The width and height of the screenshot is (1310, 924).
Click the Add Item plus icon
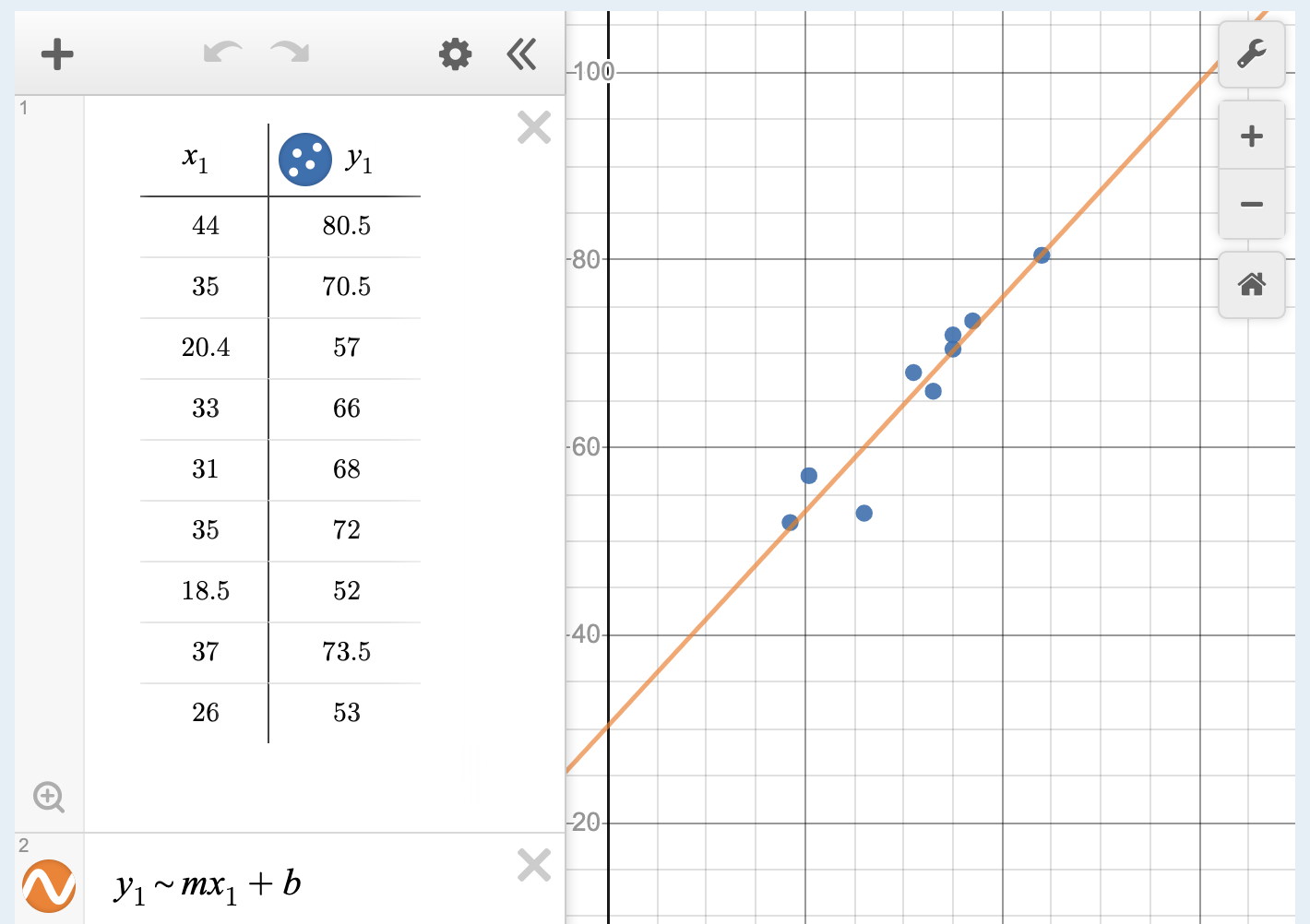coord(57,54)
